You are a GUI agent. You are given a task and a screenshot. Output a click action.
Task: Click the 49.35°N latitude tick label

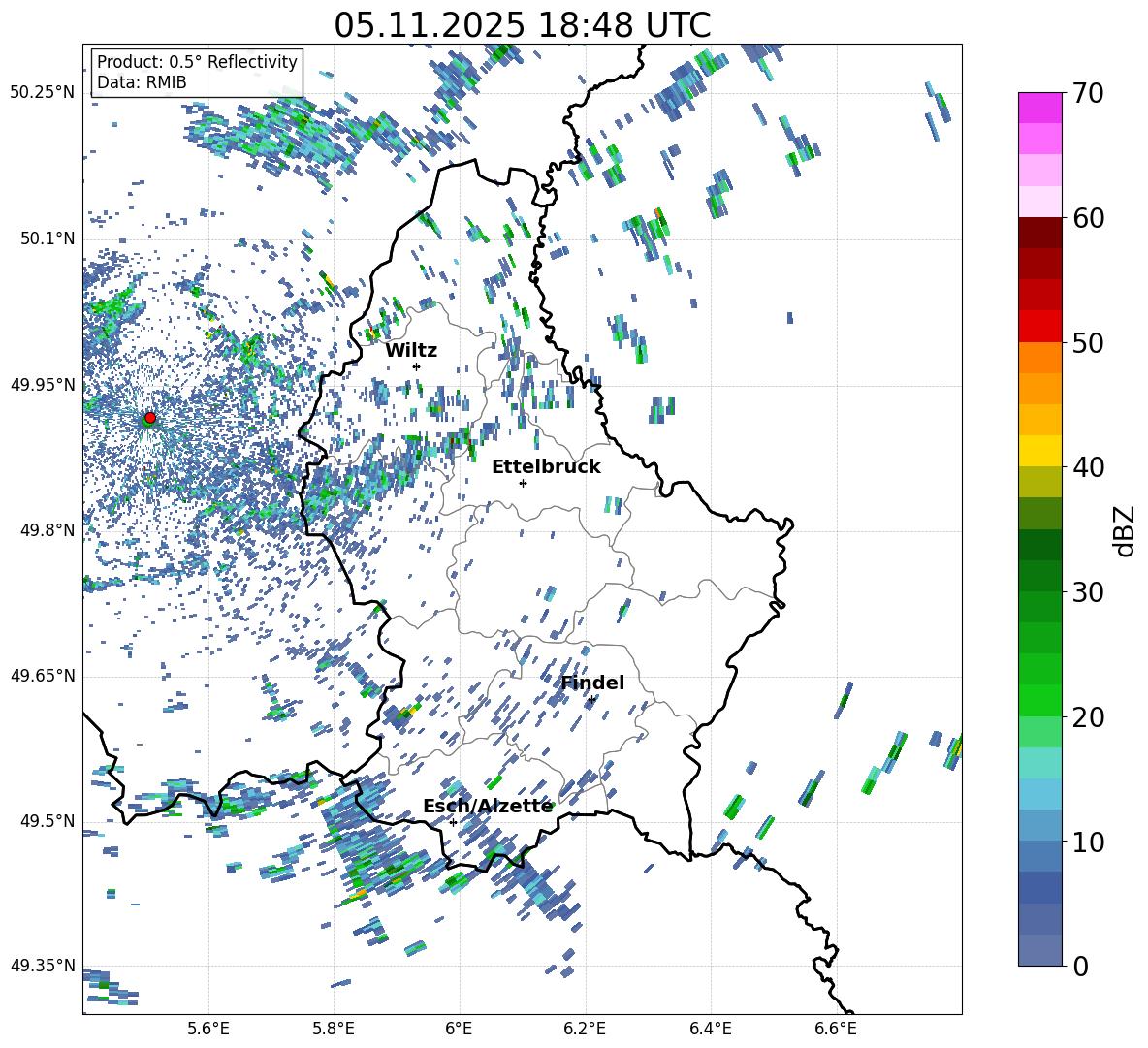pos(43,966)
